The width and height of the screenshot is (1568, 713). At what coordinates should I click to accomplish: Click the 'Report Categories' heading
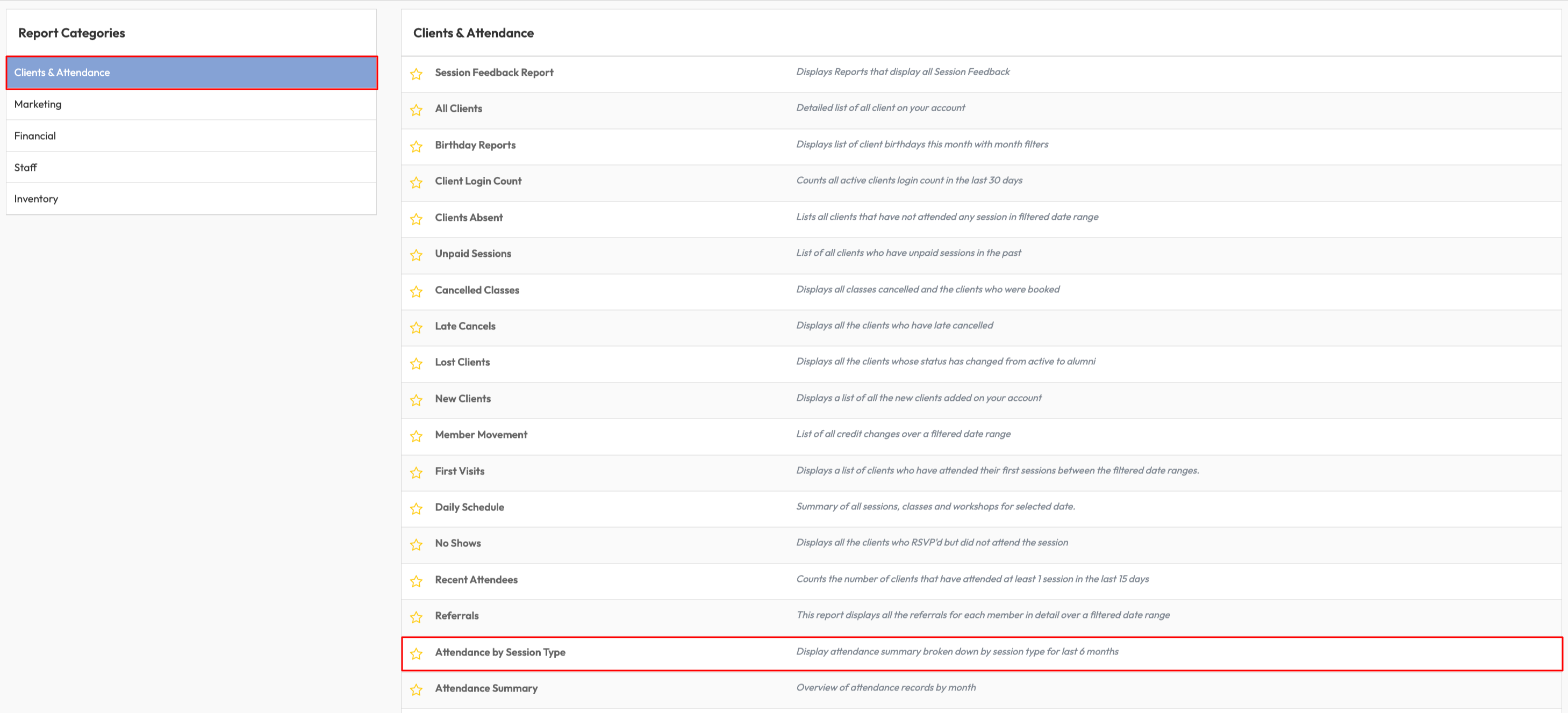click(x=71, y=33)
